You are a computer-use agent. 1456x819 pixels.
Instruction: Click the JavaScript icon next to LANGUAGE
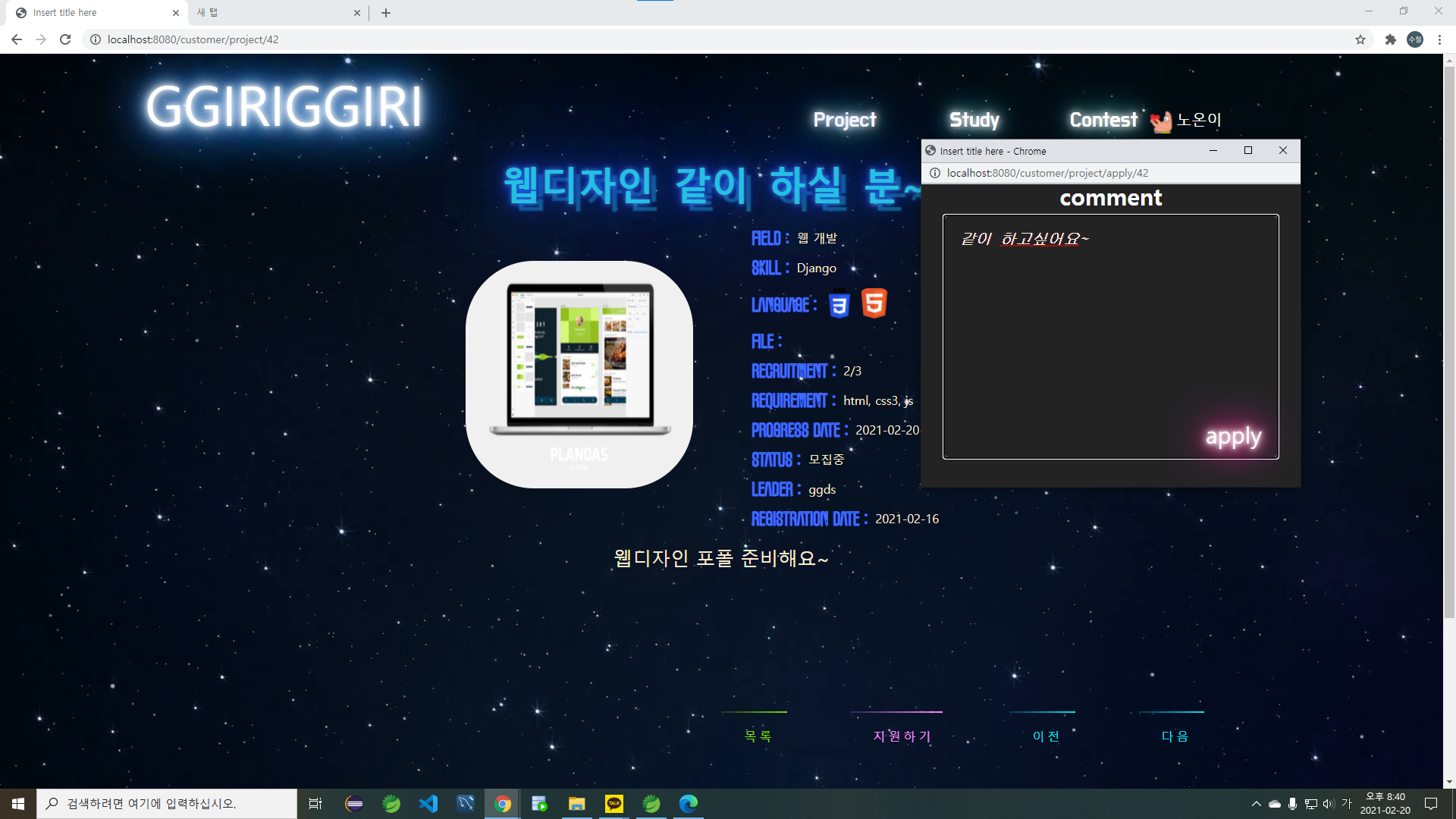point(838,304)
